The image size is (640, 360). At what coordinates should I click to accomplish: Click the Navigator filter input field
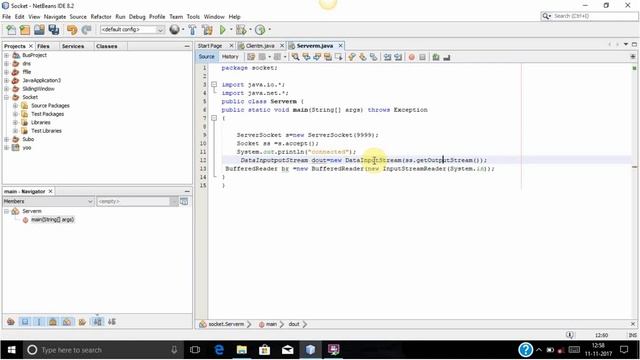133,201
